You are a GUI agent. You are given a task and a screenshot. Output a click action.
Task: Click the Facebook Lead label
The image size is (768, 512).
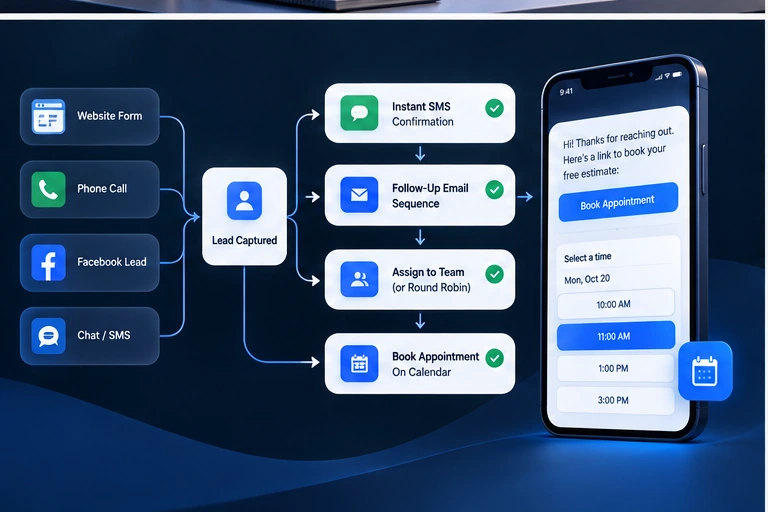pyautogui.click(x=112, y=262)
